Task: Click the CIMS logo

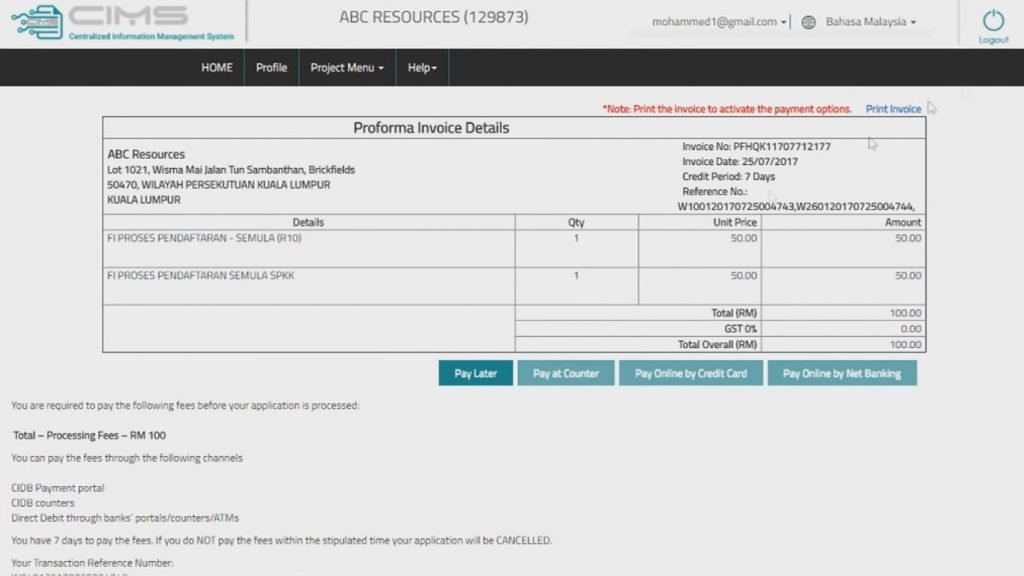Action: click(123, 23)
